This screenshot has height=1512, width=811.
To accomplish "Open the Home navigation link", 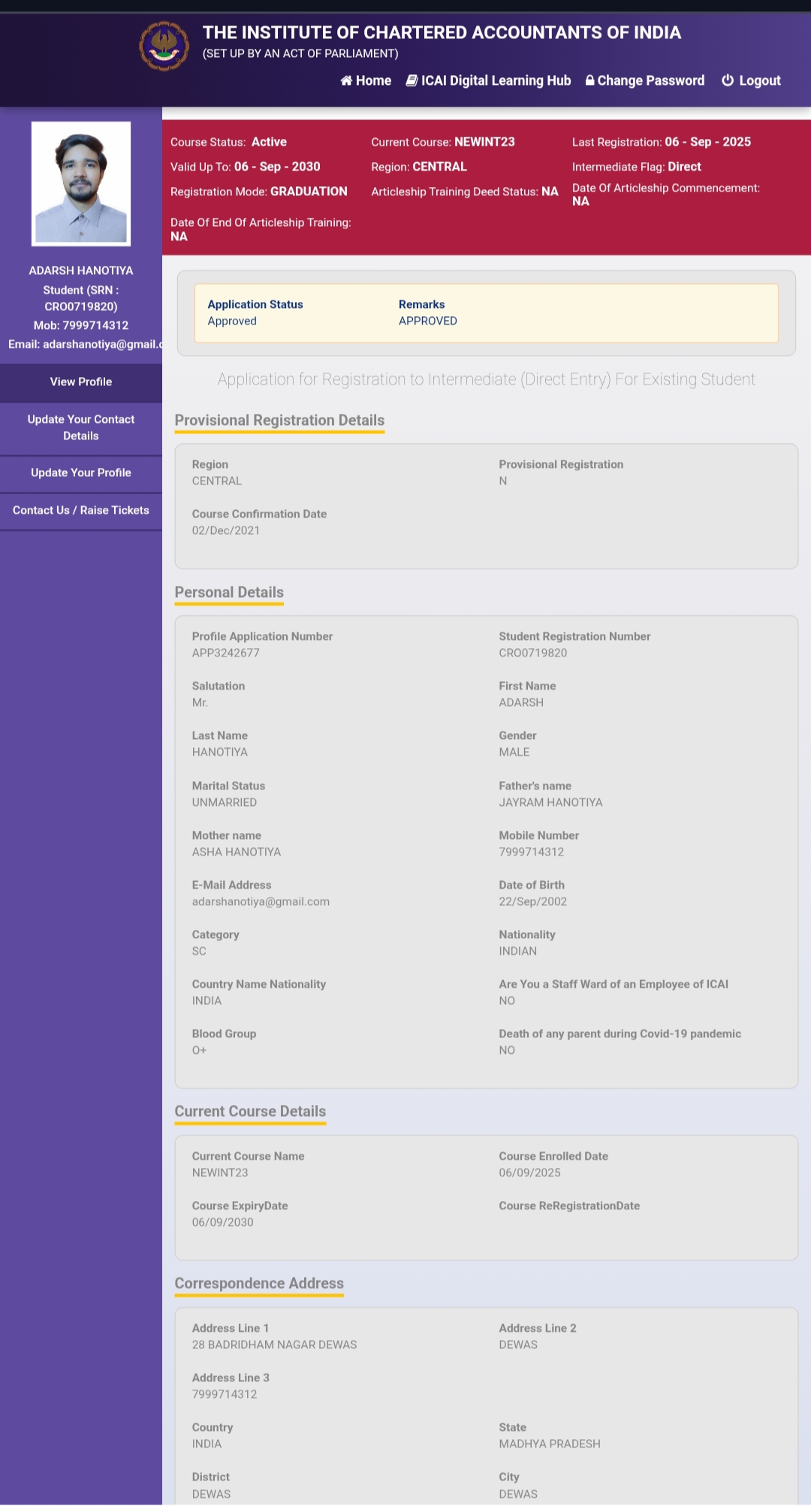I will click(x=373, y=80).
